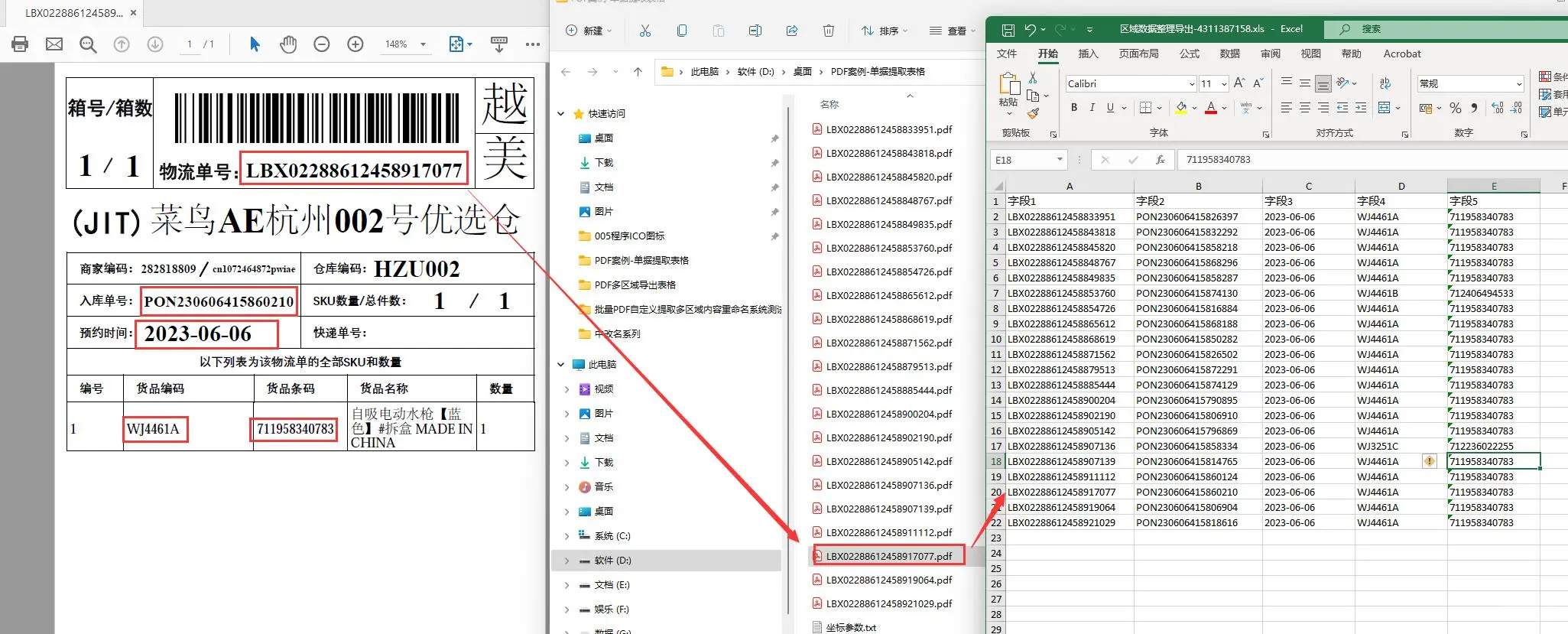
Task: Click the rename icon in File Explorer
Action: point(755,31)
